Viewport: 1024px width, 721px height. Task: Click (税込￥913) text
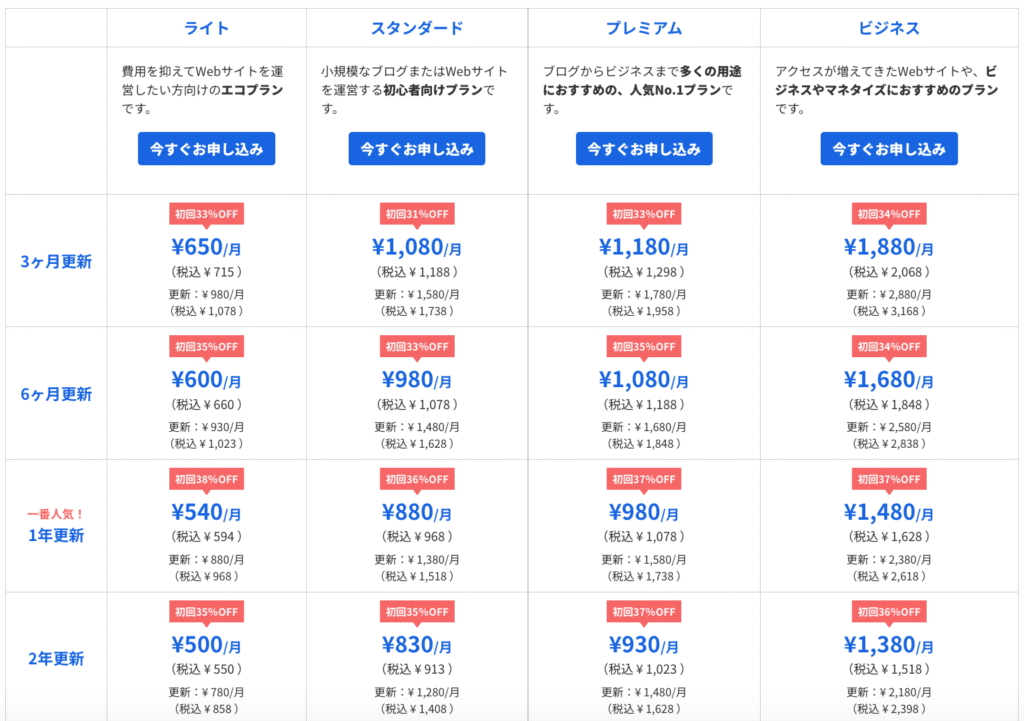[x=417, y=669]
